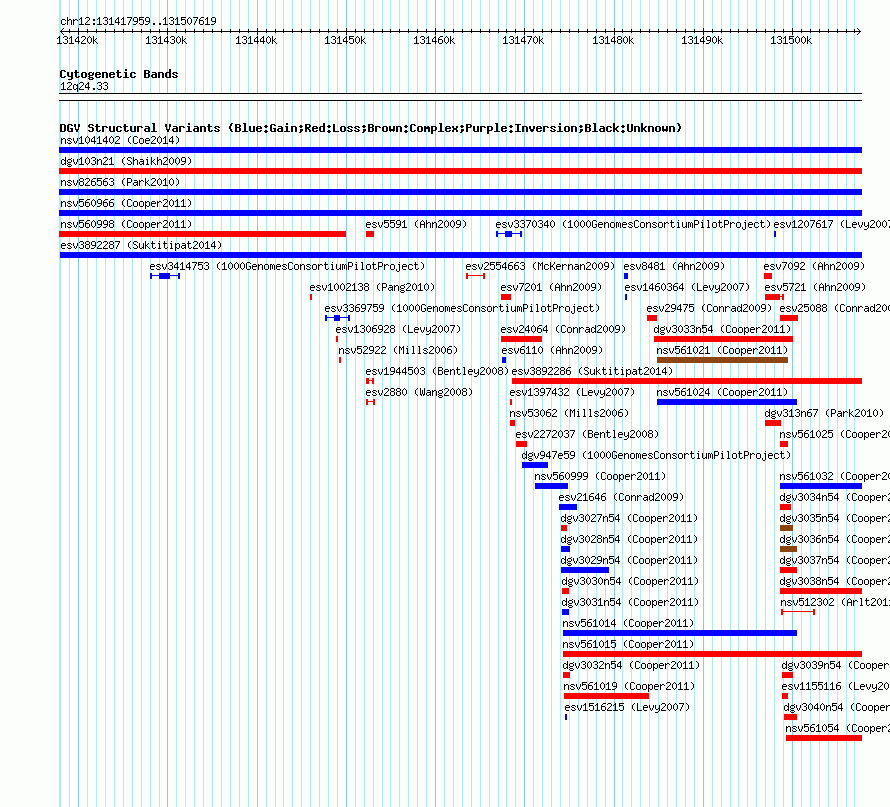Click the brown dgv3035n54 variant glyph
This screenshot has height=807, width=890.
point(786,528)
